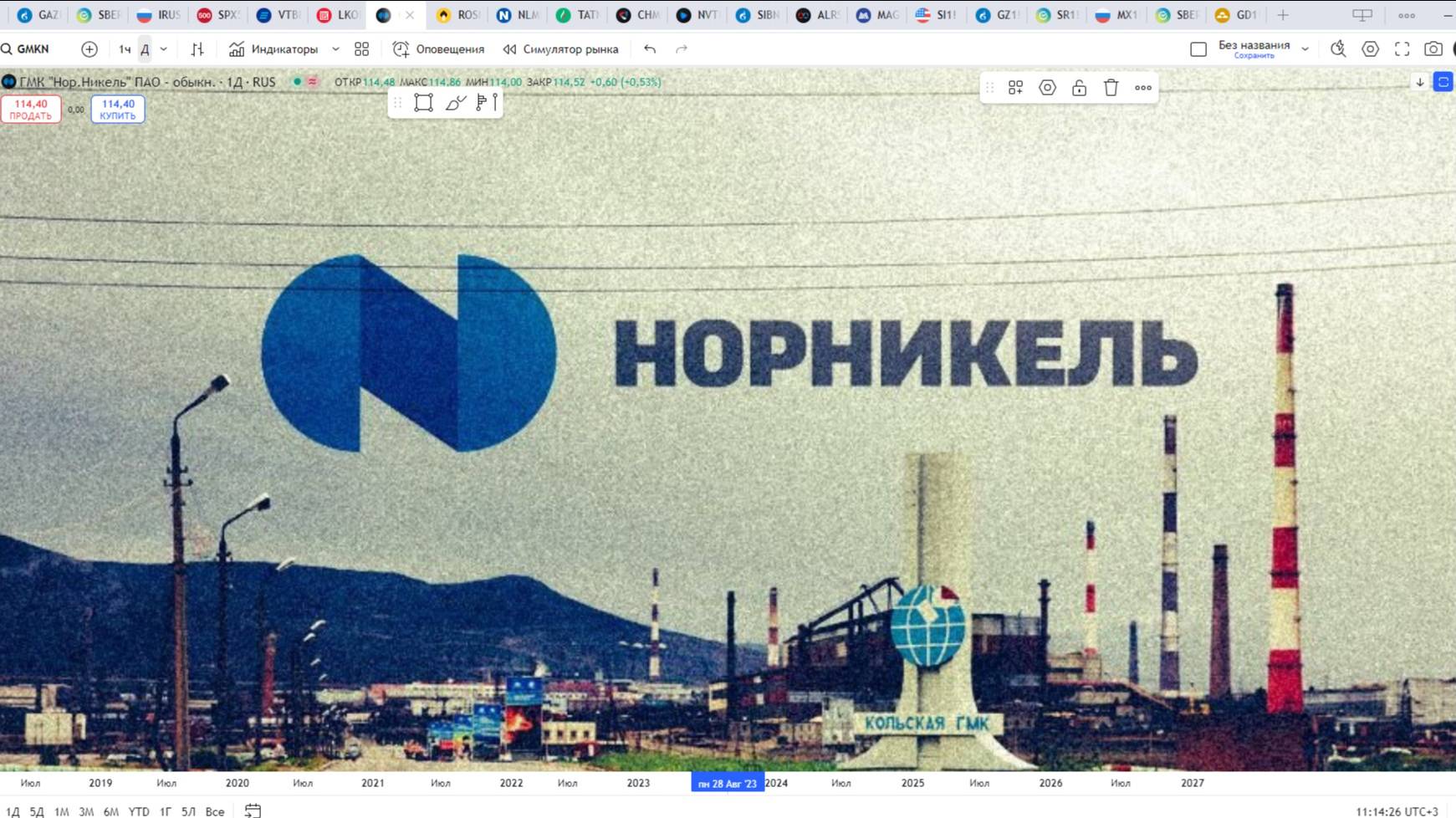Set date range to 6М

click(111, 811)
